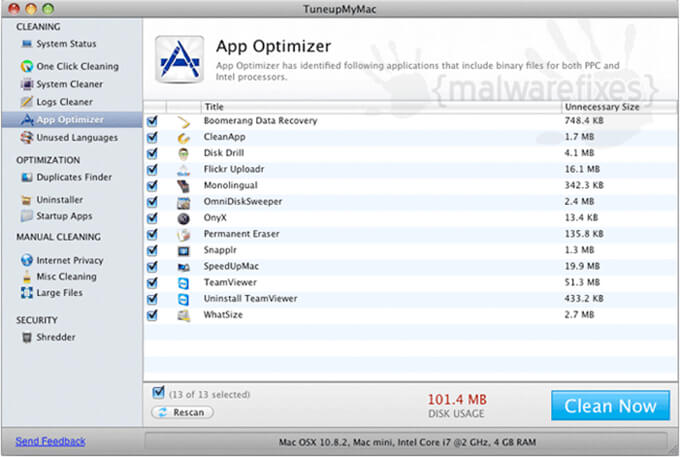Select One Click Cleaning icon

pyautogui.click(x=27, y=66)
